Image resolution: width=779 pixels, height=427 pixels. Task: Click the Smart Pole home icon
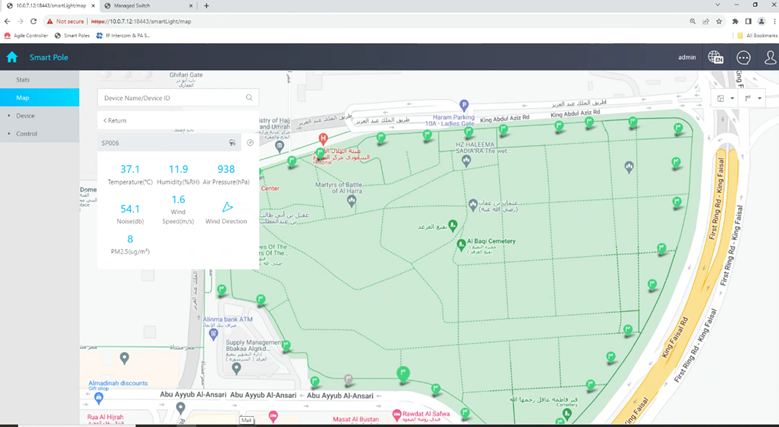pos(12,57)
